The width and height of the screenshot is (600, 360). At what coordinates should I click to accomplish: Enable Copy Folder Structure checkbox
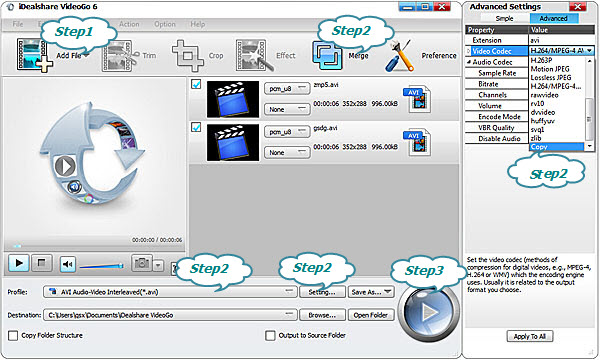[13, 336]
